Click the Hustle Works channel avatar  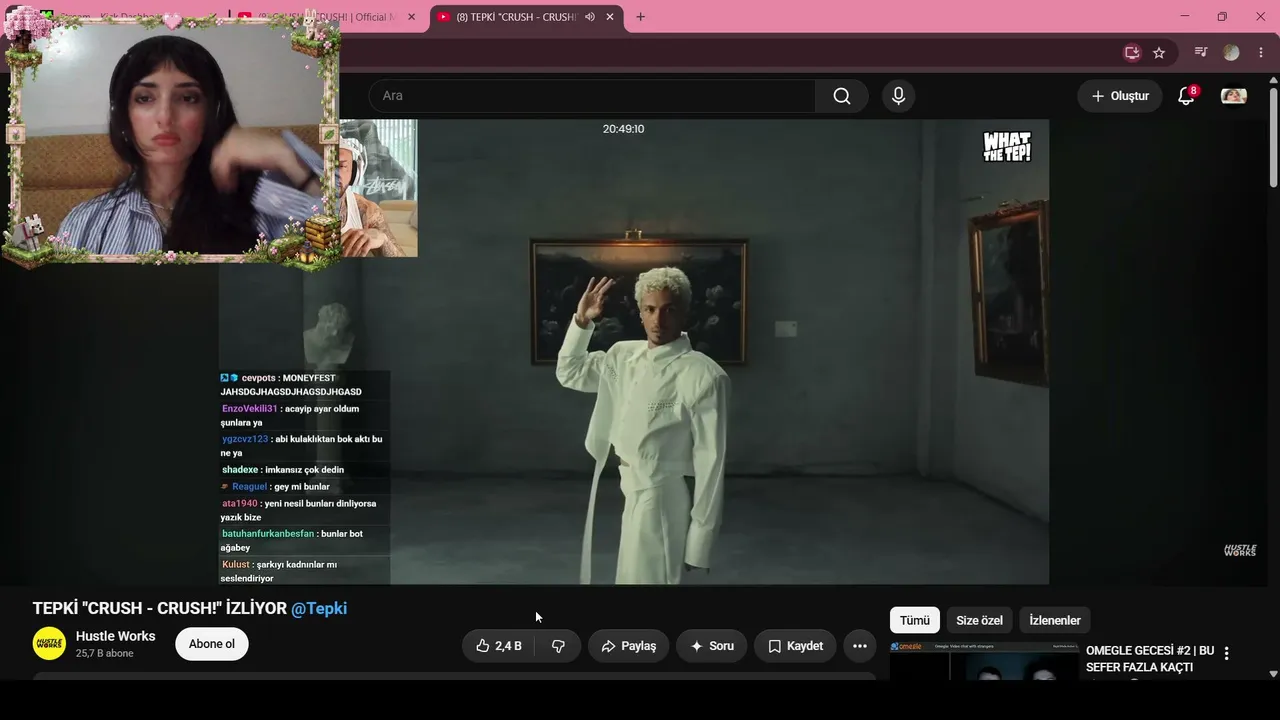(49, 644)
